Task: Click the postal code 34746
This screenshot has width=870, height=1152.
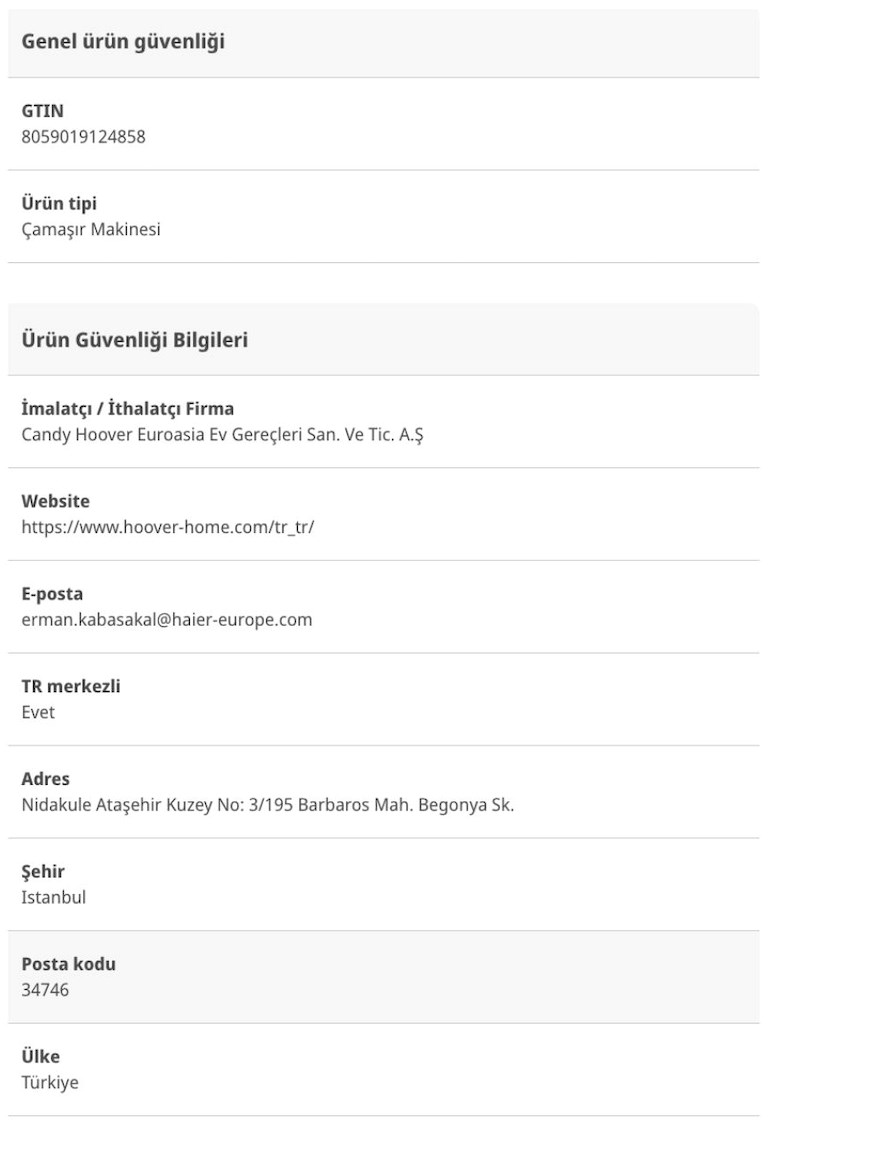Action: [45, 990]
